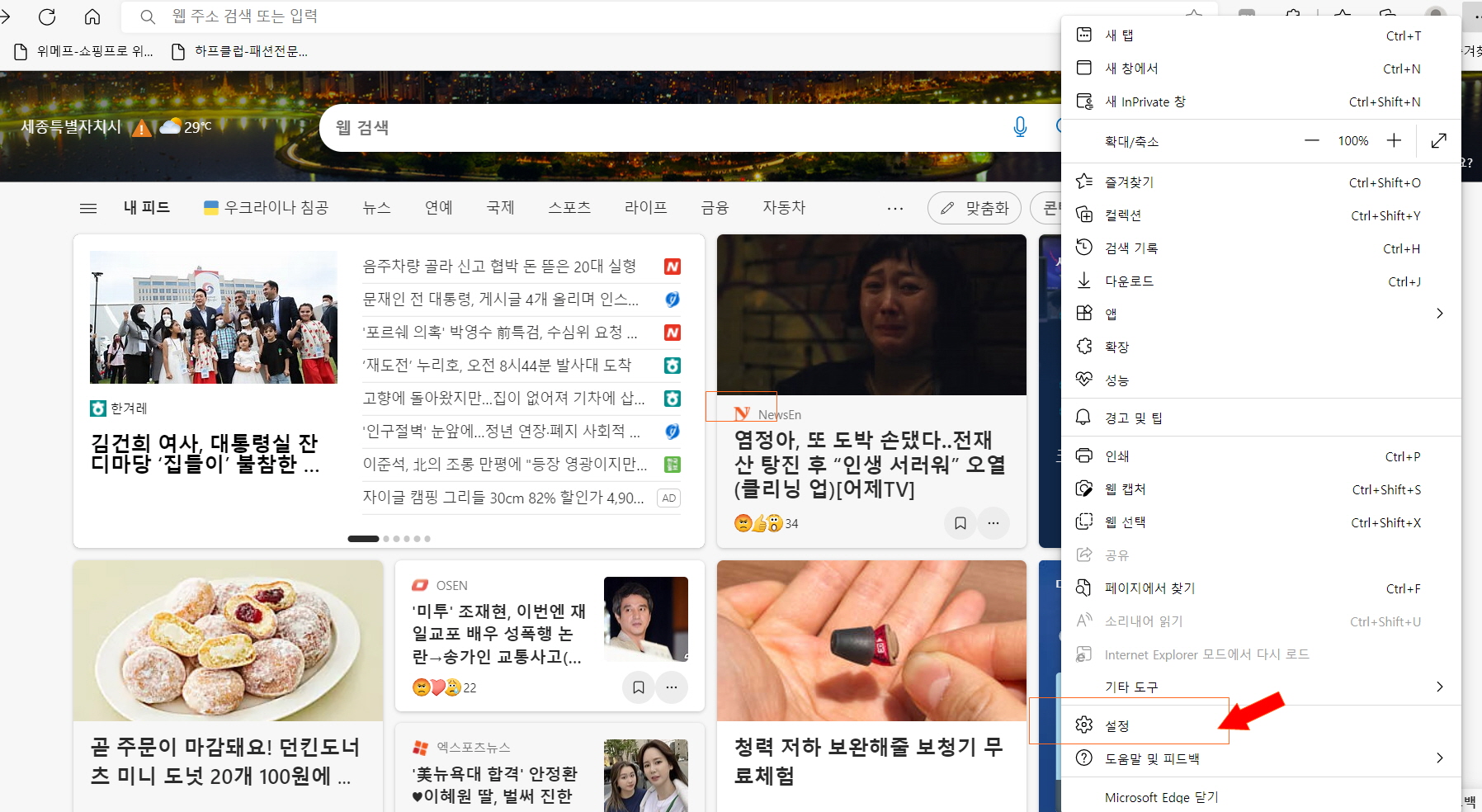The height and width of the screenshot is (812, 1482).
Task: Select Microsoft Edge 닫기
Action: 1261,797
